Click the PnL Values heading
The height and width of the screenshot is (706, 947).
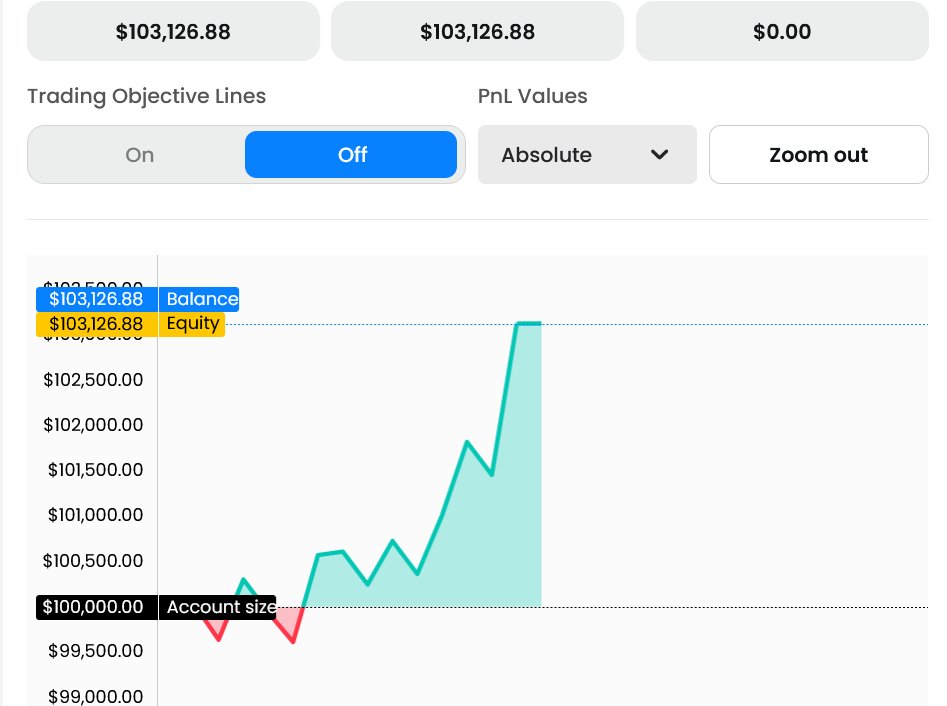pos(533,96)
